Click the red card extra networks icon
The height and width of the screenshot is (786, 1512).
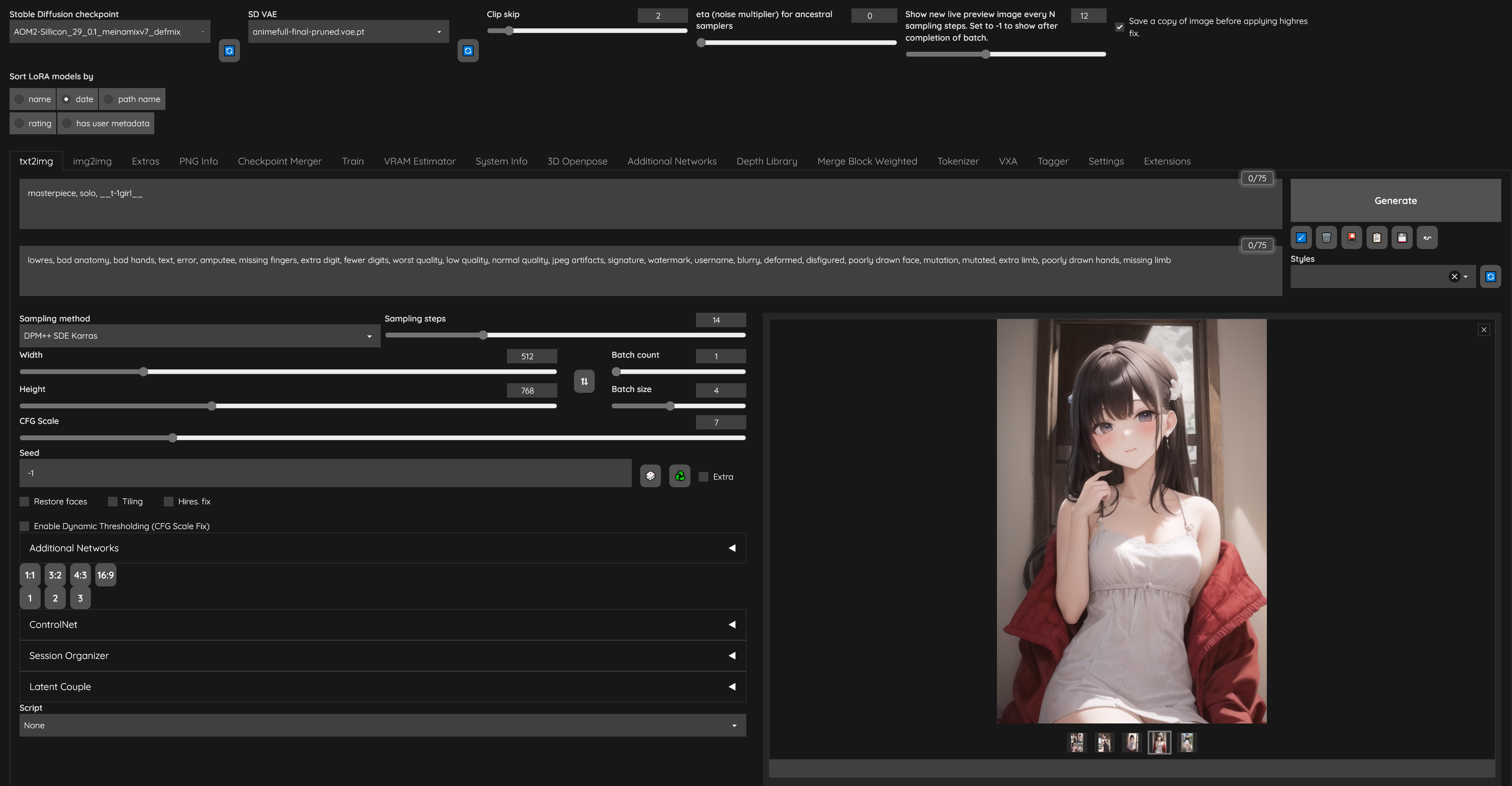(x=1351, y=237)
